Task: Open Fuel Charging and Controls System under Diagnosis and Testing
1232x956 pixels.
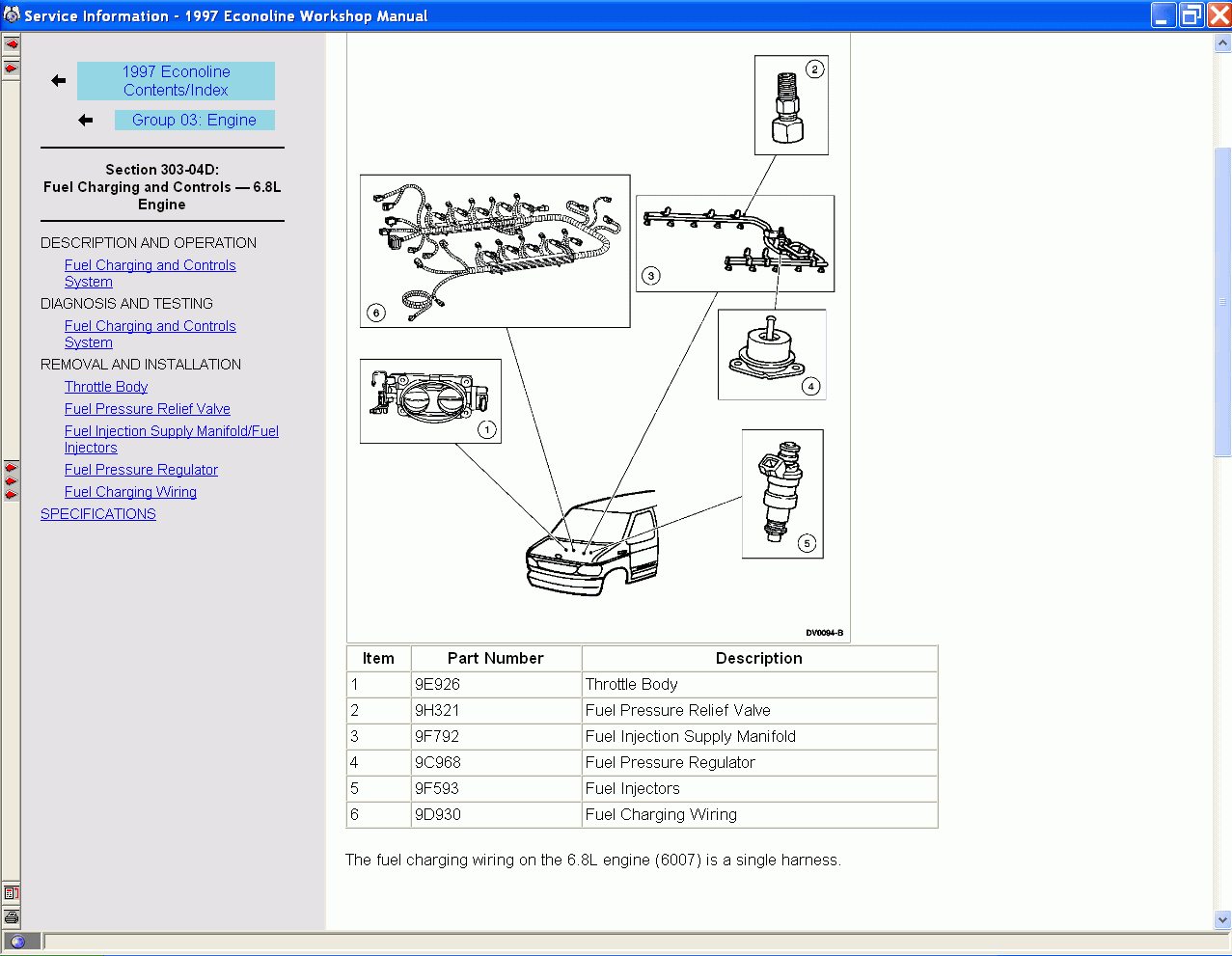Action: (150, 334)
